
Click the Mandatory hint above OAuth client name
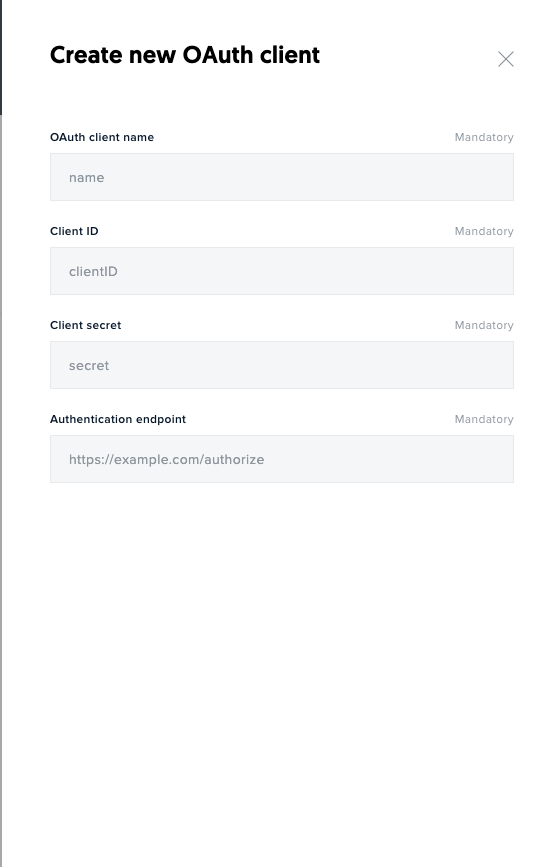click(x=484, y=137)
